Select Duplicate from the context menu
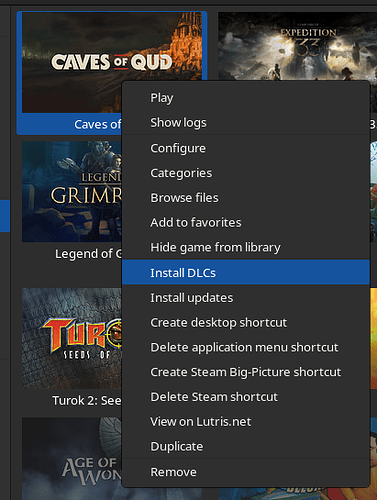377x500 pixels. (246, 446)
